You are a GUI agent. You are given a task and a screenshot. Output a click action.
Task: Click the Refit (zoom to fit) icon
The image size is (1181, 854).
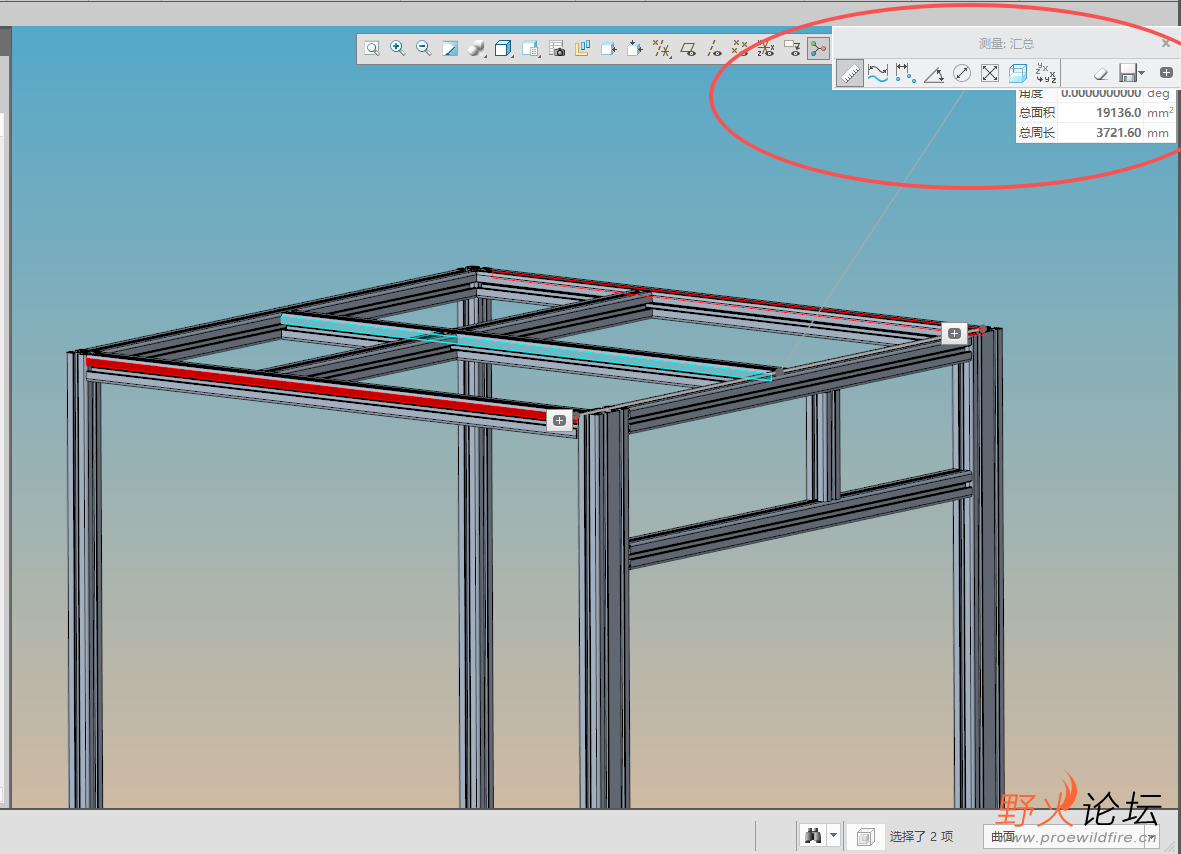click(372, 49)
